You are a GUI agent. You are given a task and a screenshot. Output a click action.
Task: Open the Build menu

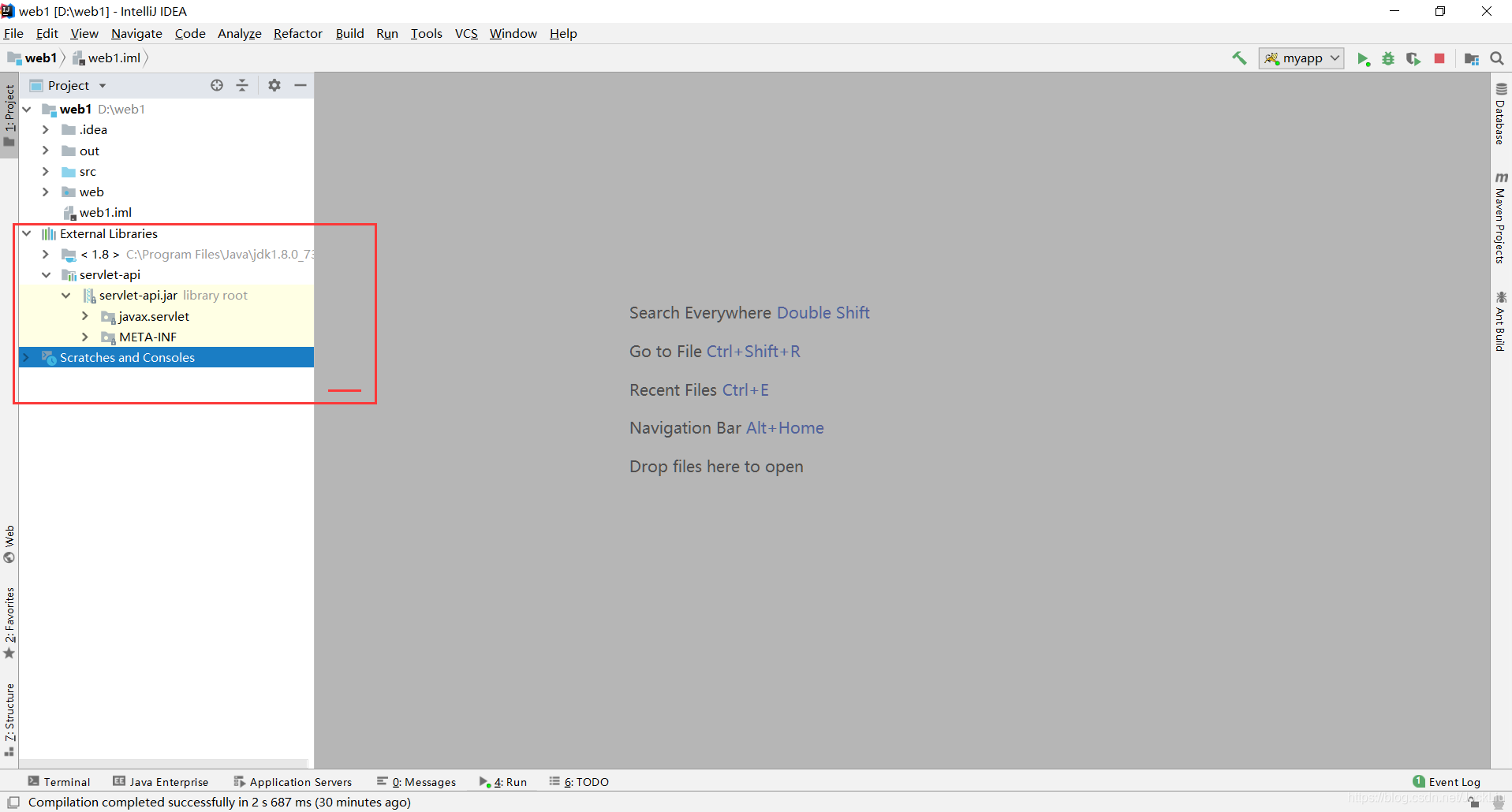coord(349,33)
